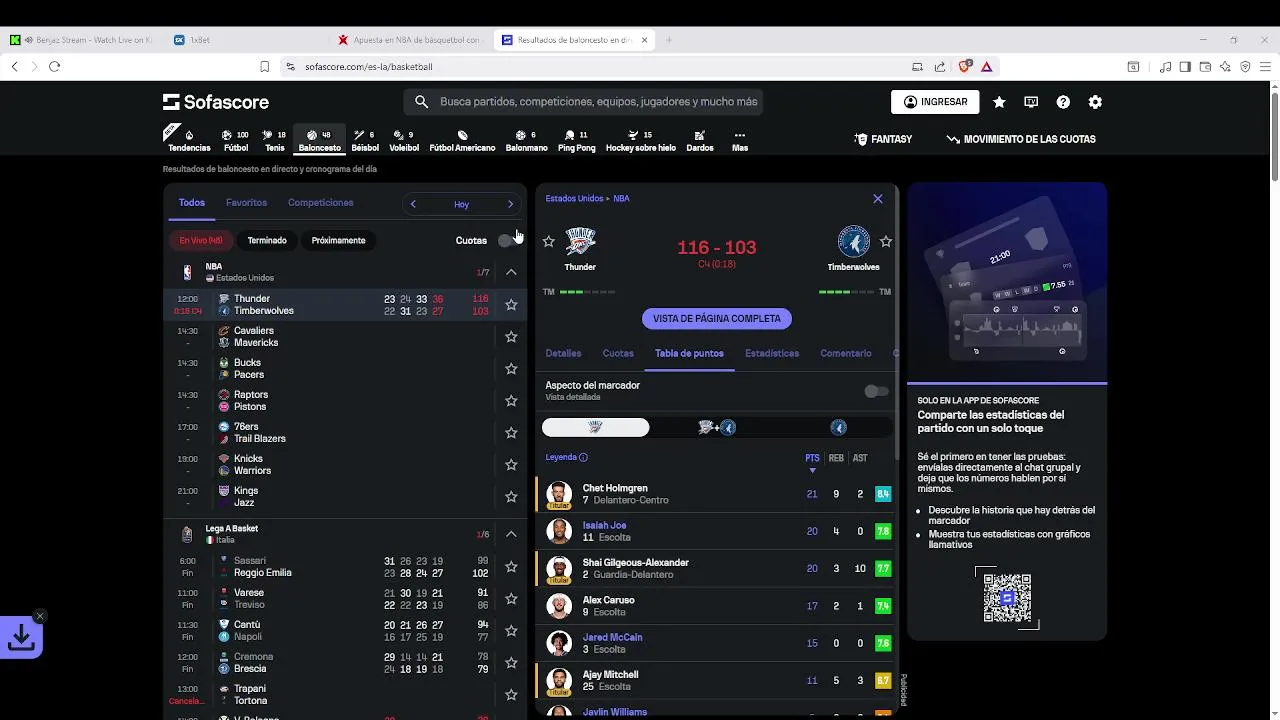This screenshot has width=1280, height=720.
Task: Collapse the NBA league section
Action: coord(511,272)
